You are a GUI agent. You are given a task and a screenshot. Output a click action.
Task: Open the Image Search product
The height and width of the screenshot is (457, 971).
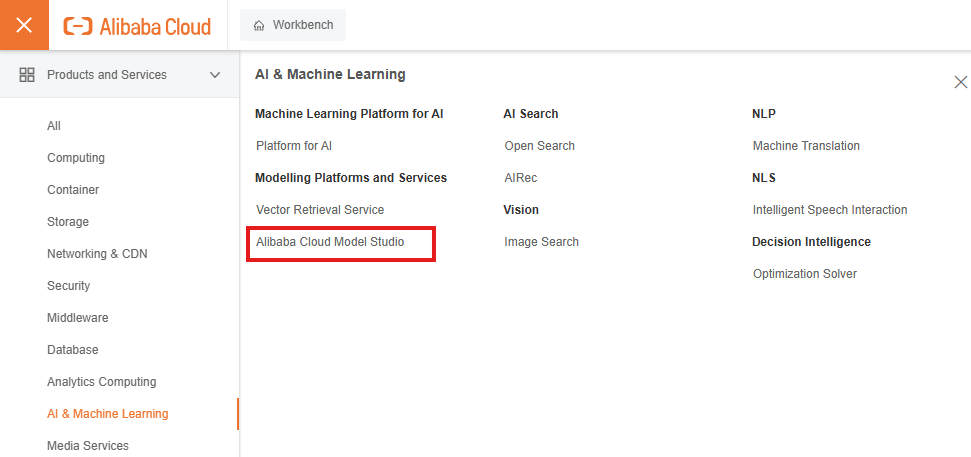click(x=541, y=242)
